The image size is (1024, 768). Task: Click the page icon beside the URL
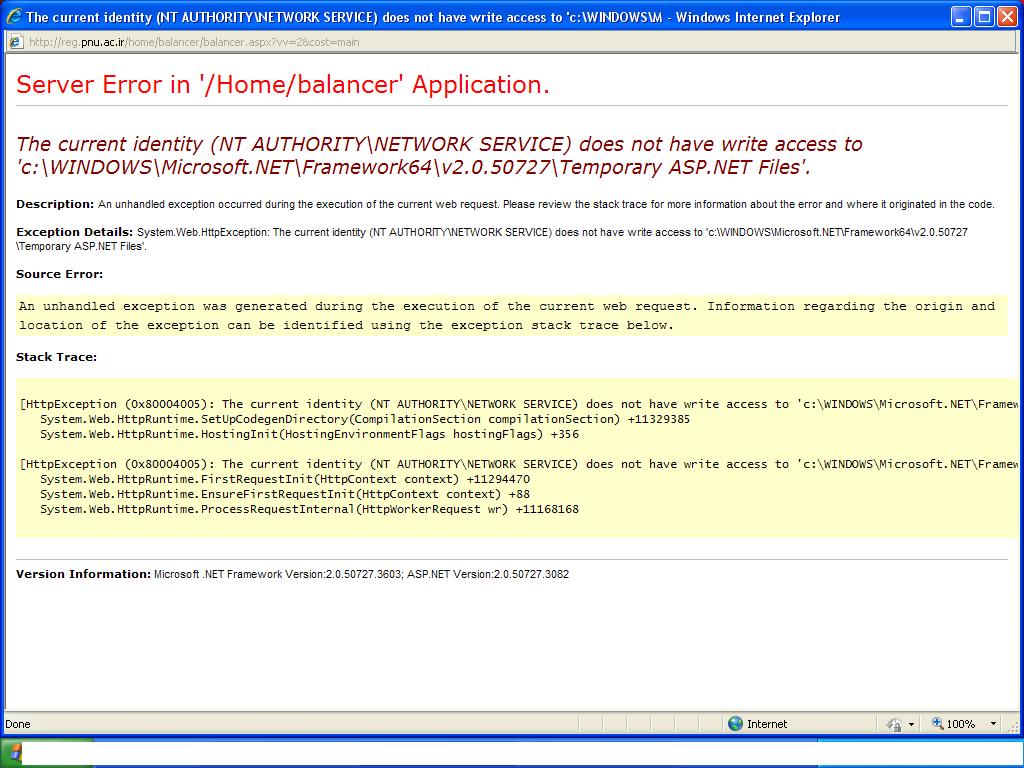[15, 42]
